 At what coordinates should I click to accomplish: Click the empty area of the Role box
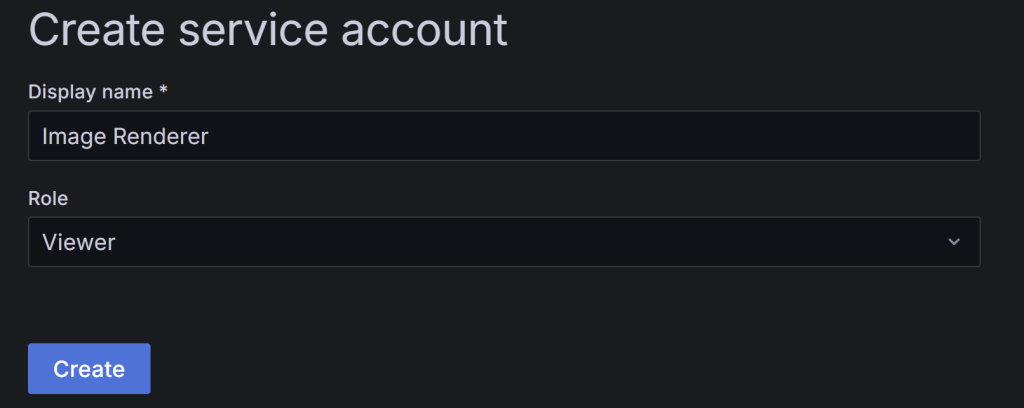tap(550, 242)
